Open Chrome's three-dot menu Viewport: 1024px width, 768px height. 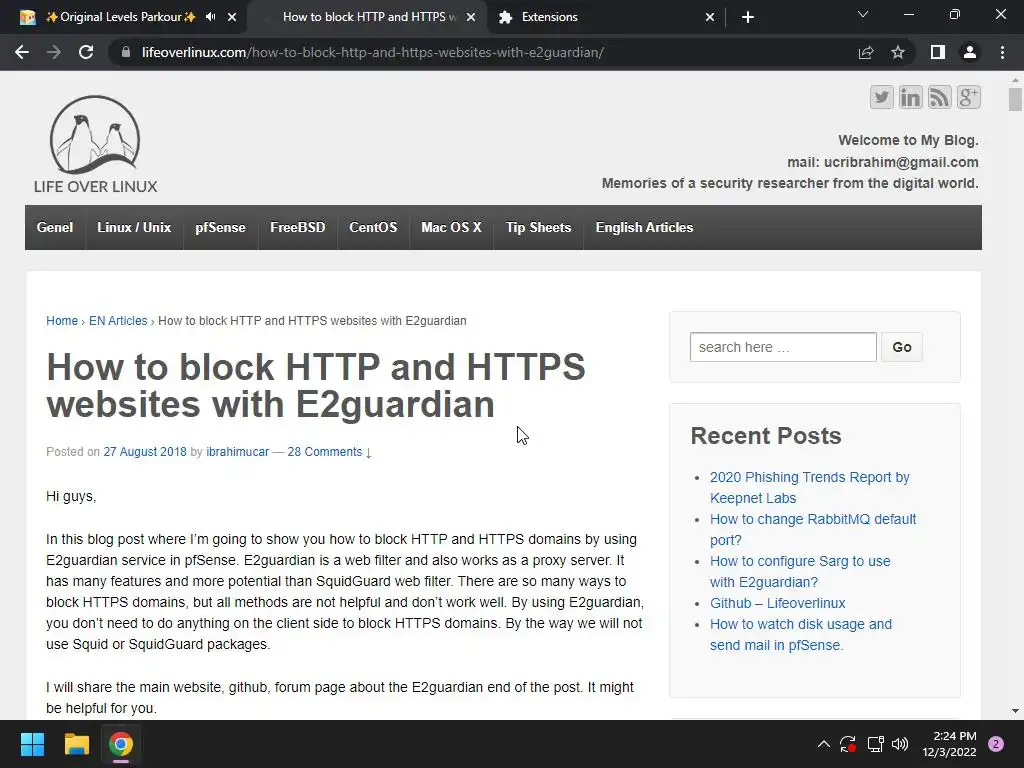coord(1002,52)
